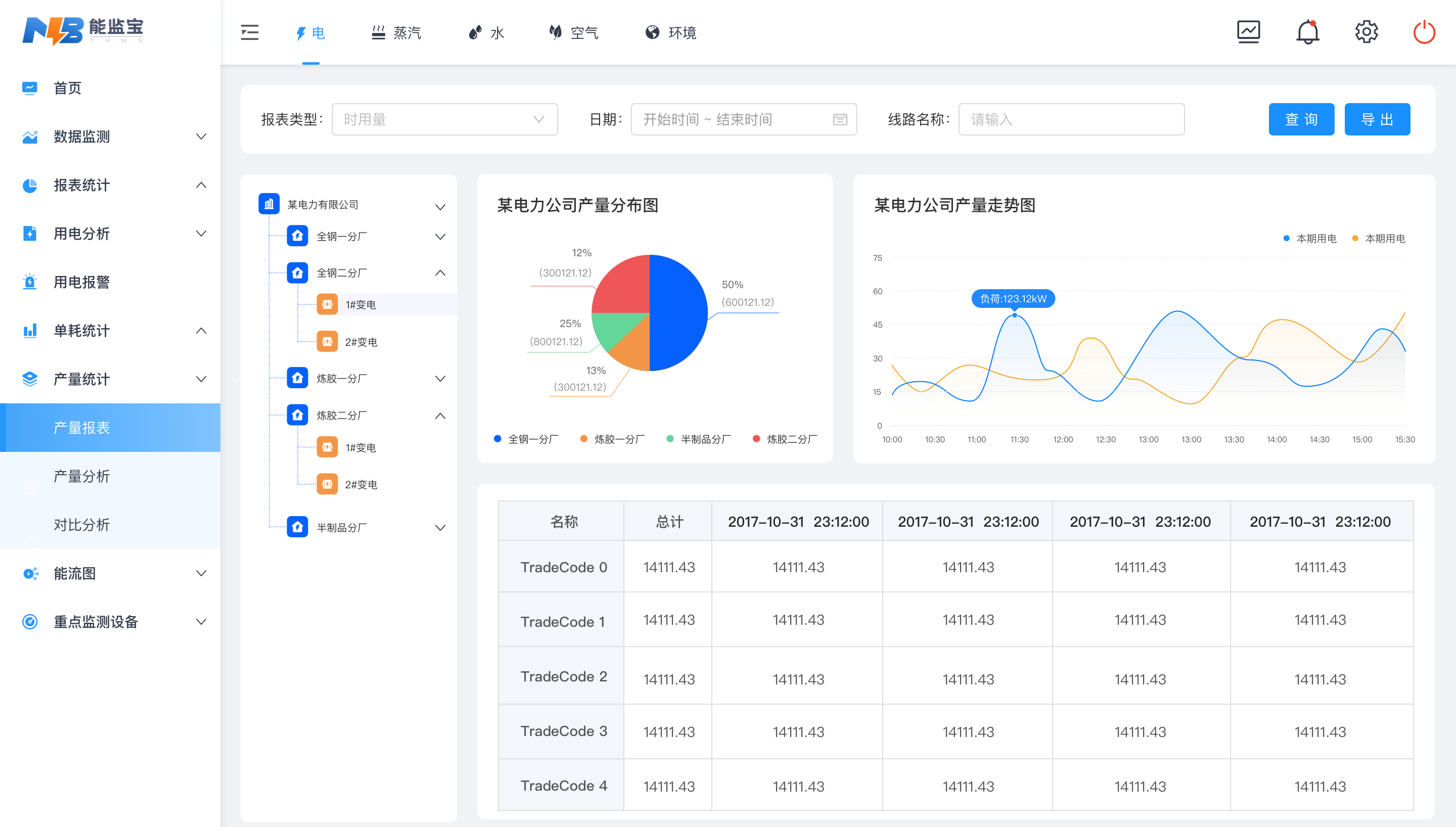1456x827 pixels.
Task: Open the 产量分析 sidebar menu item
Action: (81, 476)
